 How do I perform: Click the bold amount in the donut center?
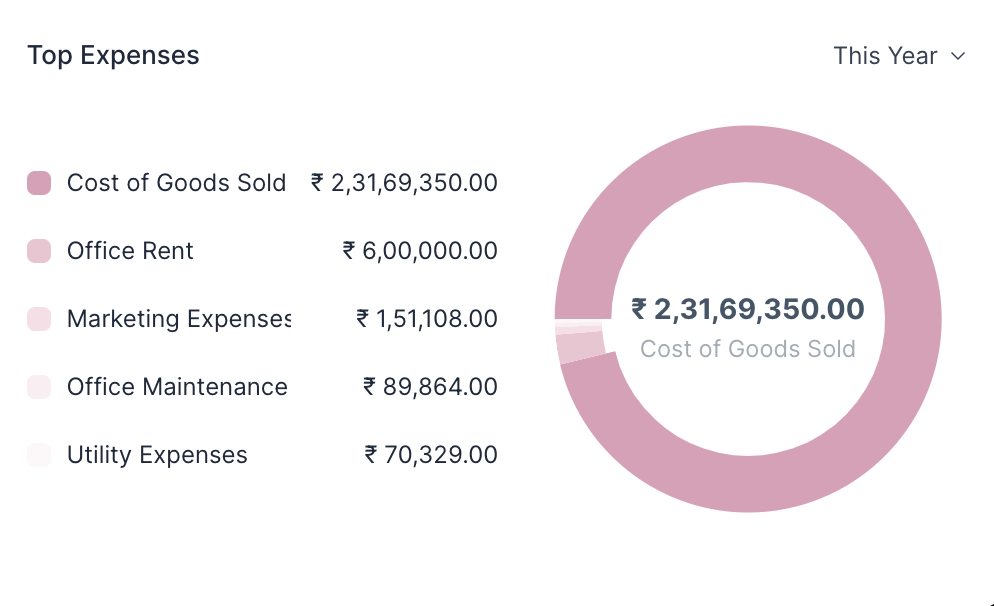pyautogui.click(x=748, y=310)
